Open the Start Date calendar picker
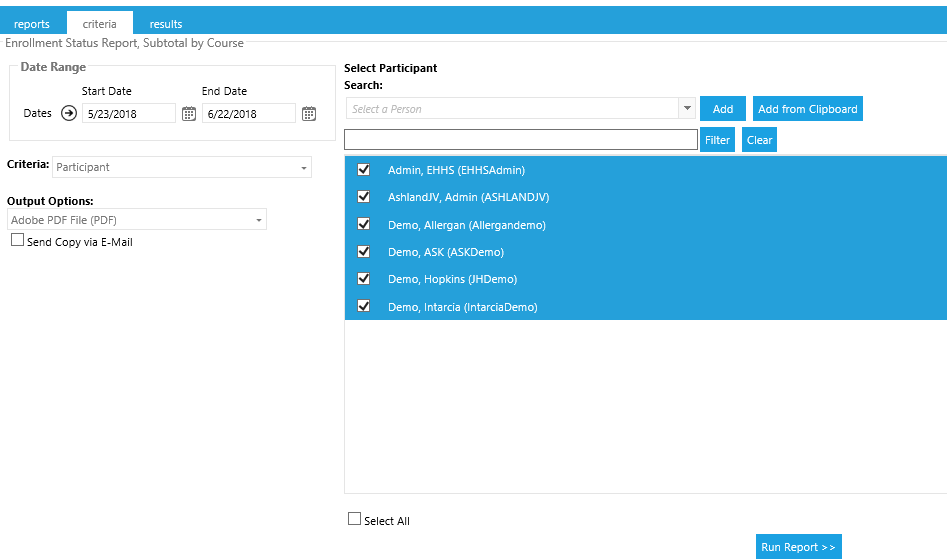 tap(189, 114)
